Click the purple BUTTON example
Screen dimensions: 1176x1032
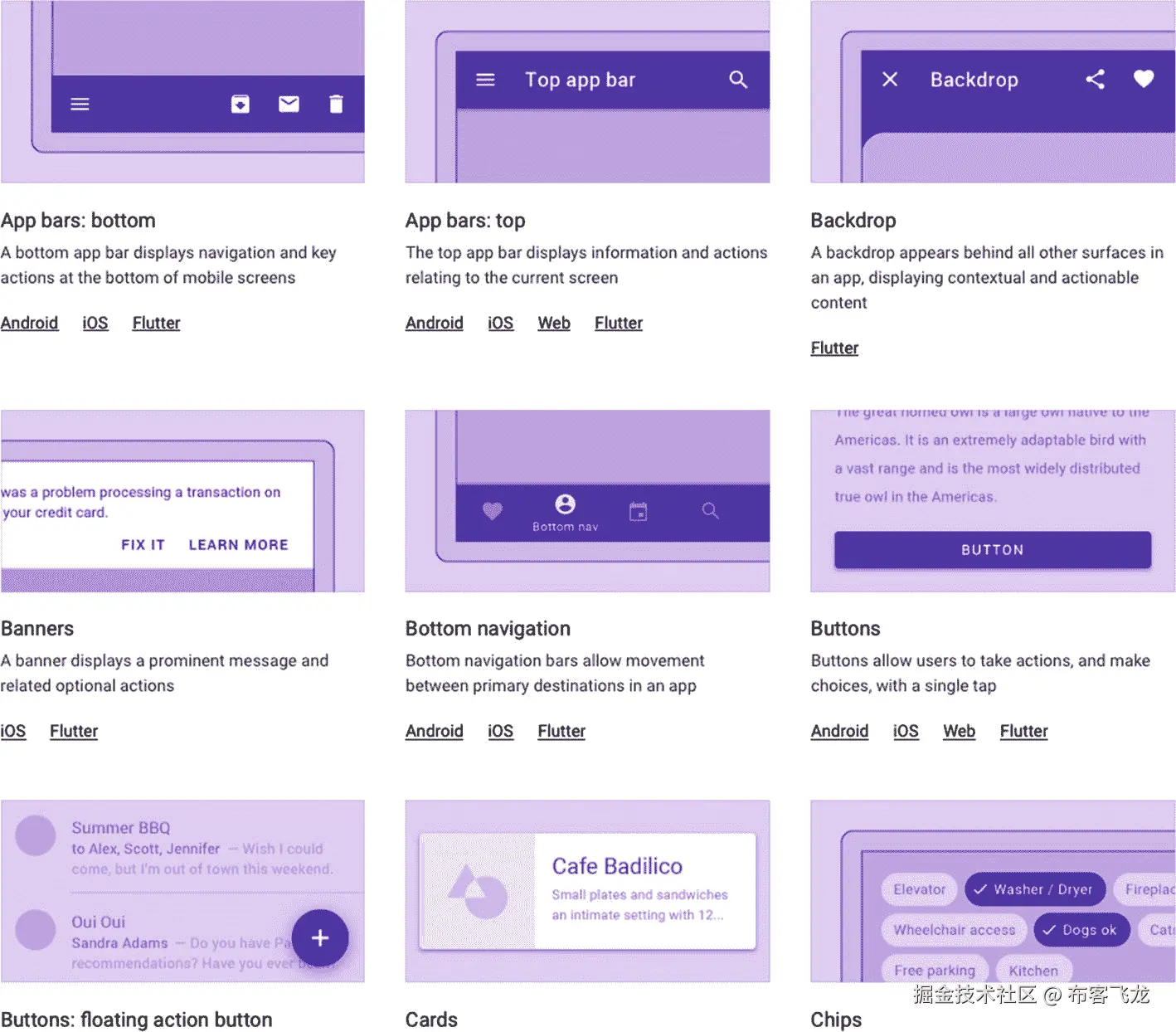pyautogui.click(x=993, y=550)
